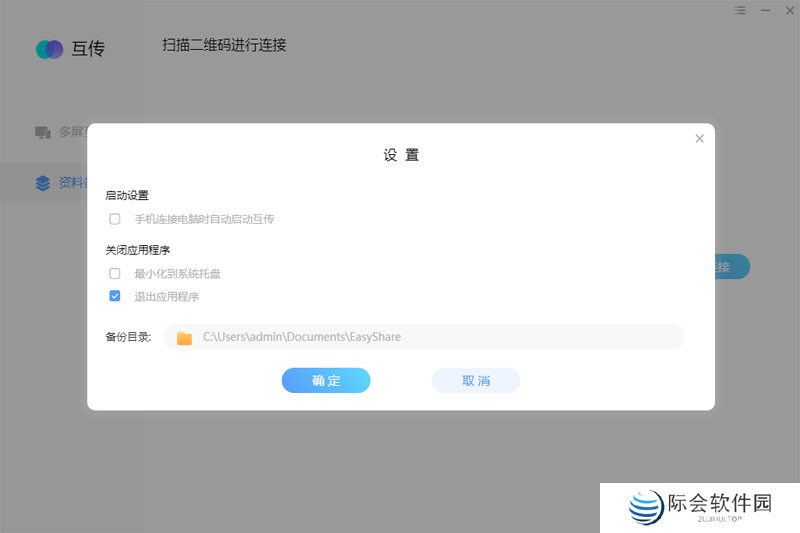Screen dimensions: 800x533
Task: Select the 资料 sidebar layers icon
Action: click(43, 183)
